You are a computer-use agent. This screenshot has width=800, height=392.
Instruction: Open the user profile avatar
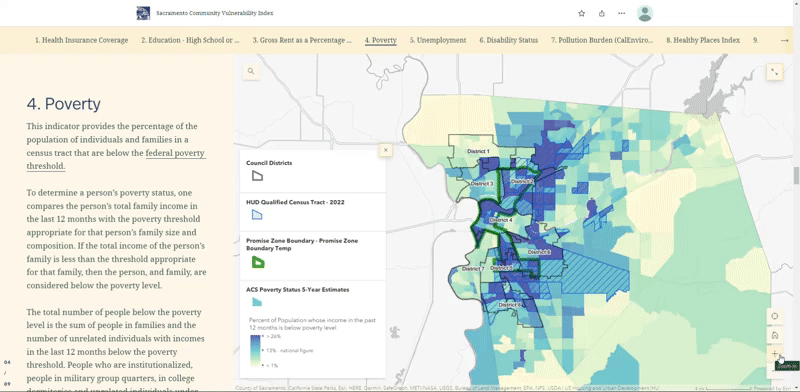(645, 13)
